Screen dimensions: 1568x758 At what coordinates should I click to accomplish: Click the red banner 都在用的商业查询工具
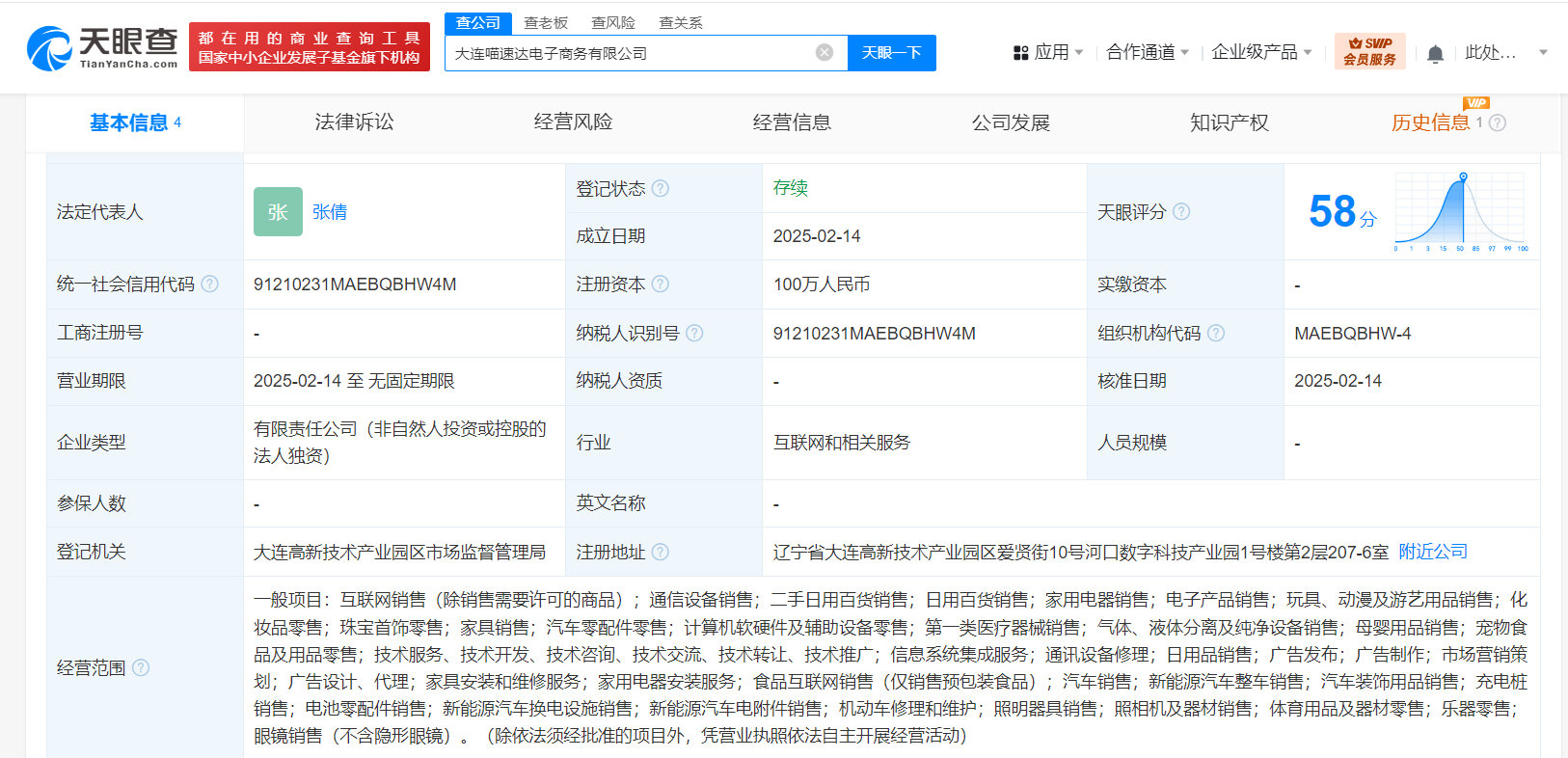(x=310, y=47)
